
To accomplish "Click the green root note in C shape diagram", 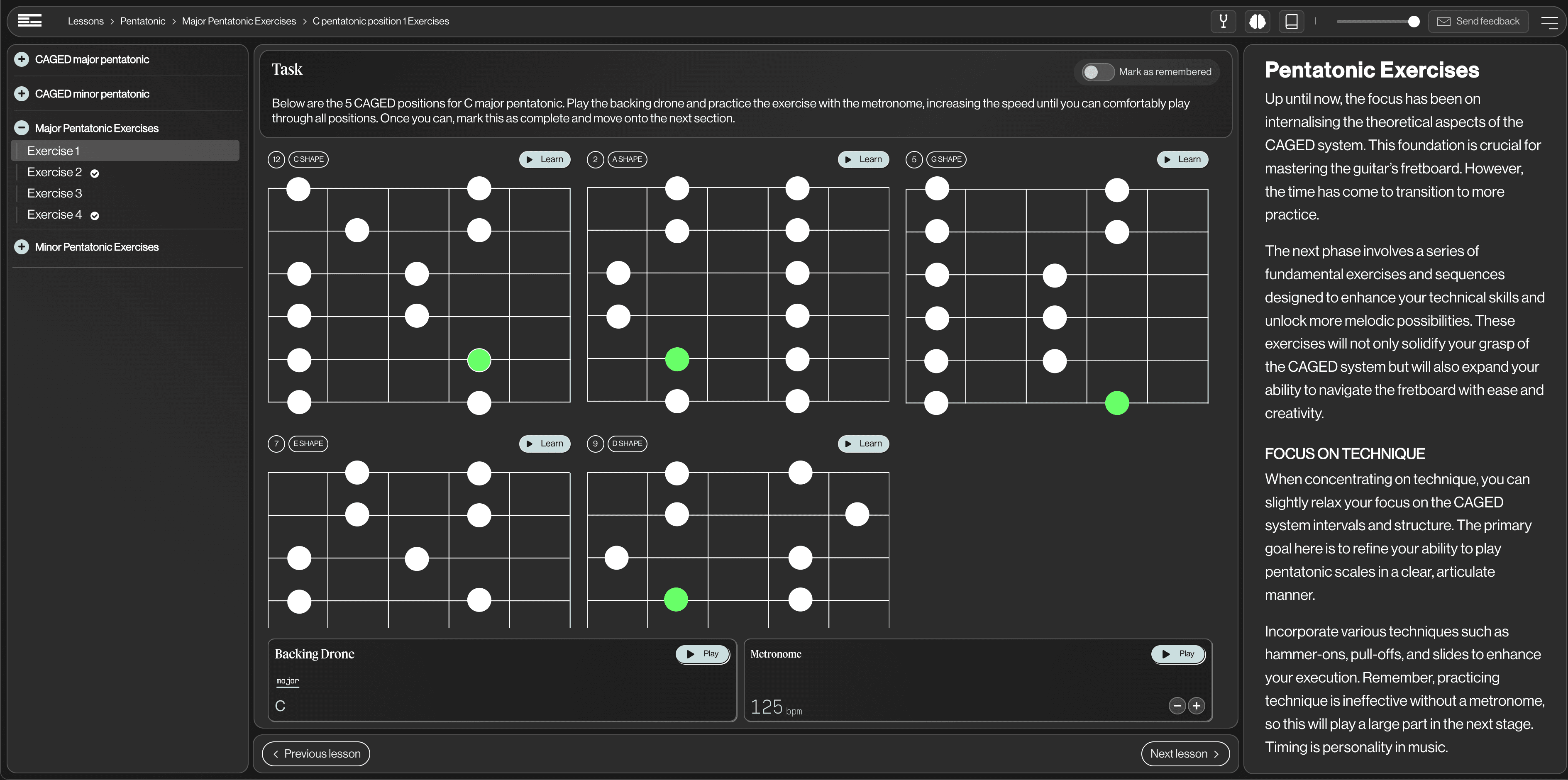I will [479, 360].
